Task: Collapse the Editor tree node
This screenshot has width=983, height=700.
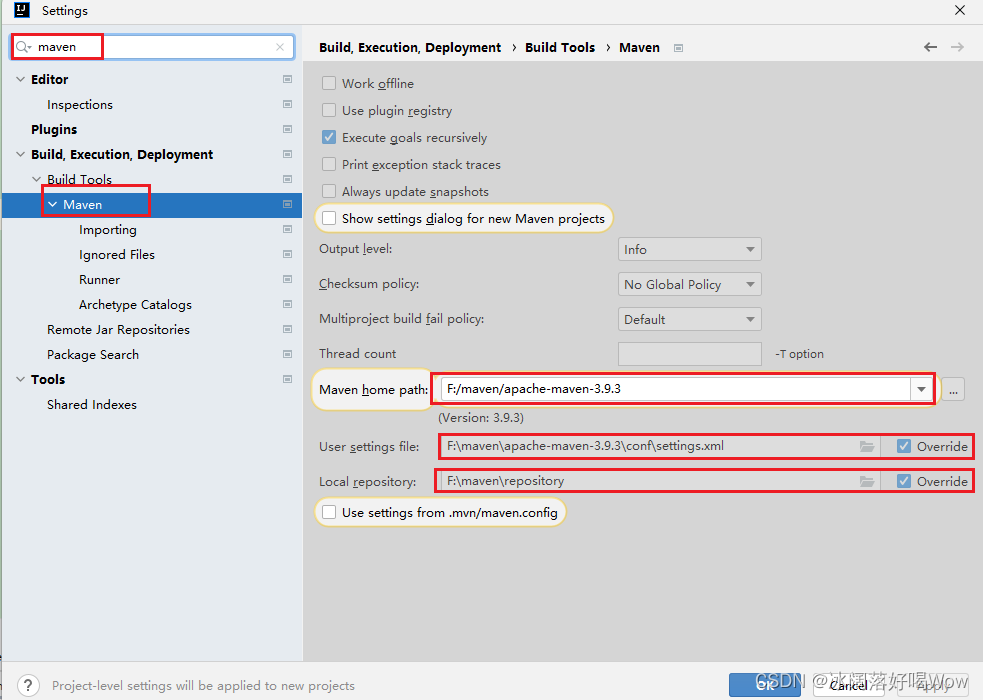Action: point(20,79)
